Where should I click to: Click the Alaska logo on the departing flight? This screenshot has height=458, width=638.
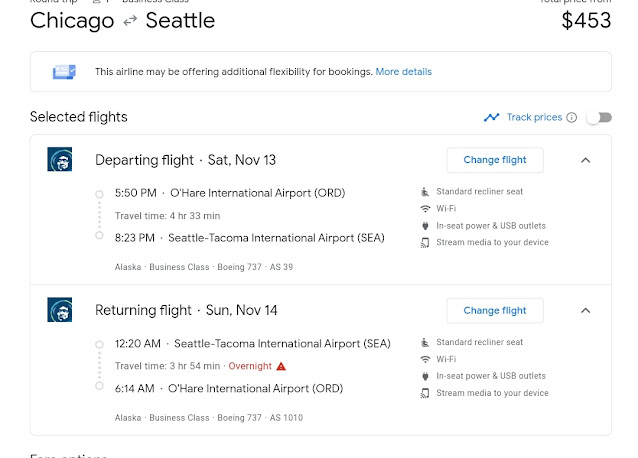(x=59, y=159)
